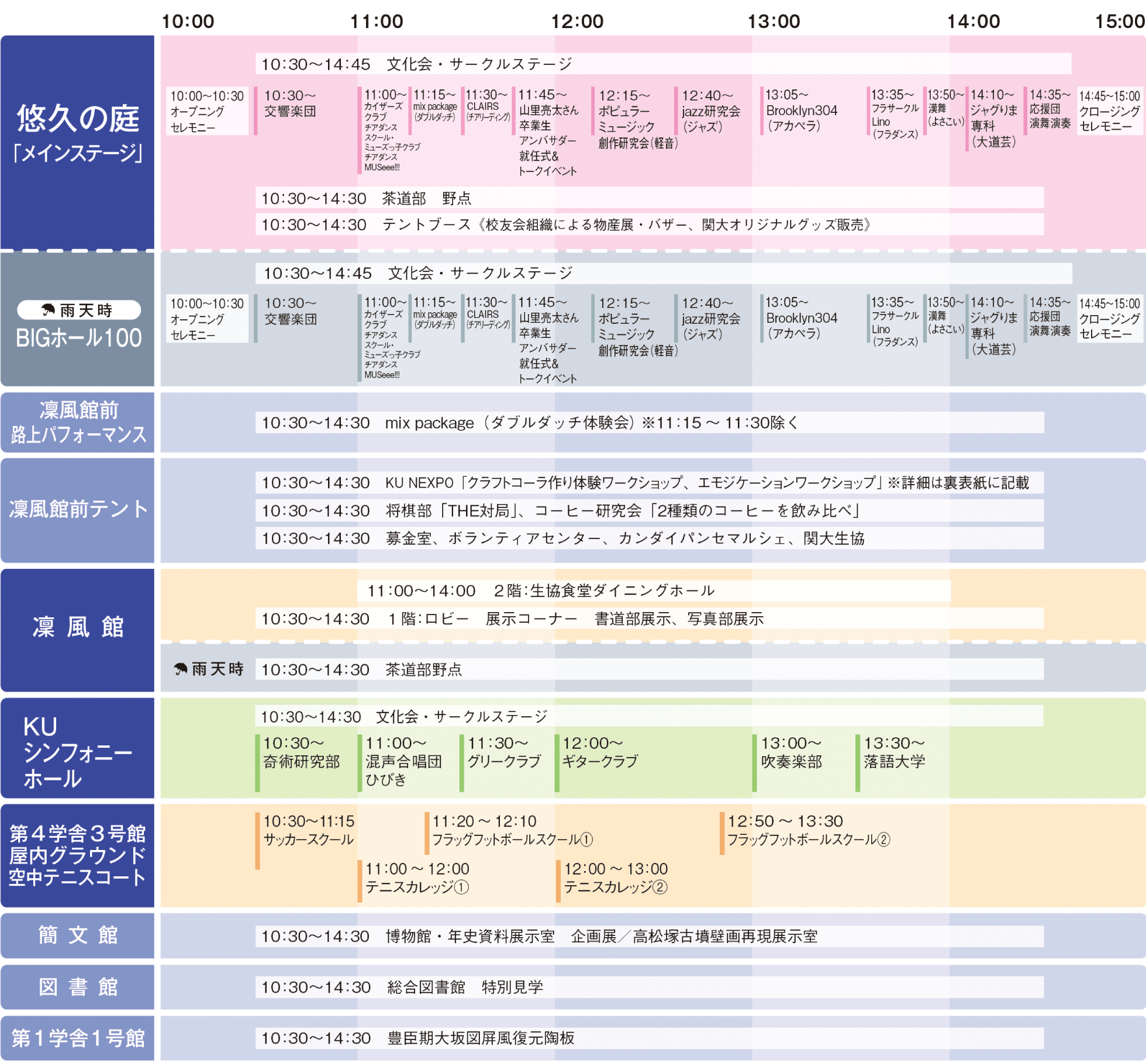Image resolution: width=1146 pixels, height=1064 pixels.
Task: Click main stage 14:45 クロージングセレモニー box
Action: 1109,112
